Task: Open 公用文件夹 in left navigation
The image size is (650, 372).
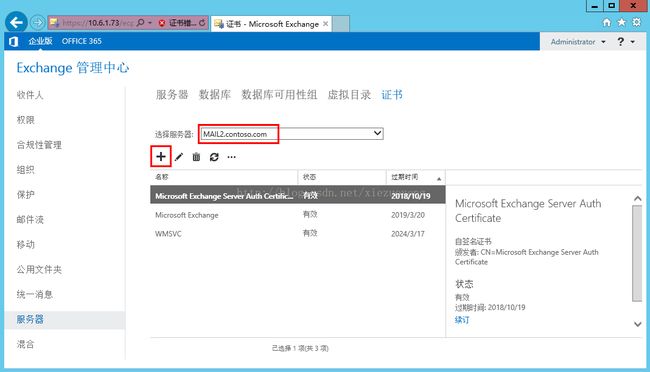Action: (39, 269)
